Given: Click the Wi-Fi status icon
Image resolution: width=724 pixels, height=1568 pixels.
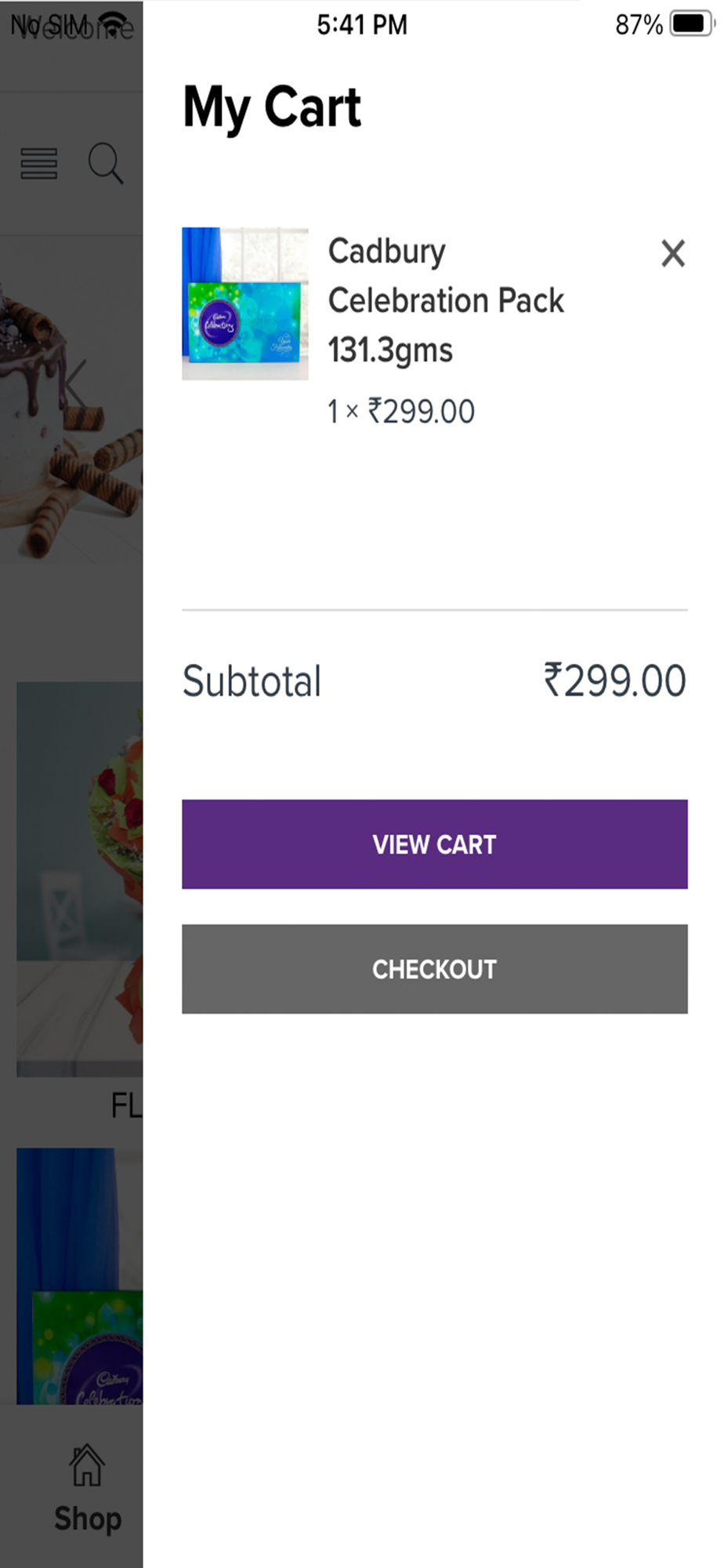Looking at the screenshot, I should point(116,24).
